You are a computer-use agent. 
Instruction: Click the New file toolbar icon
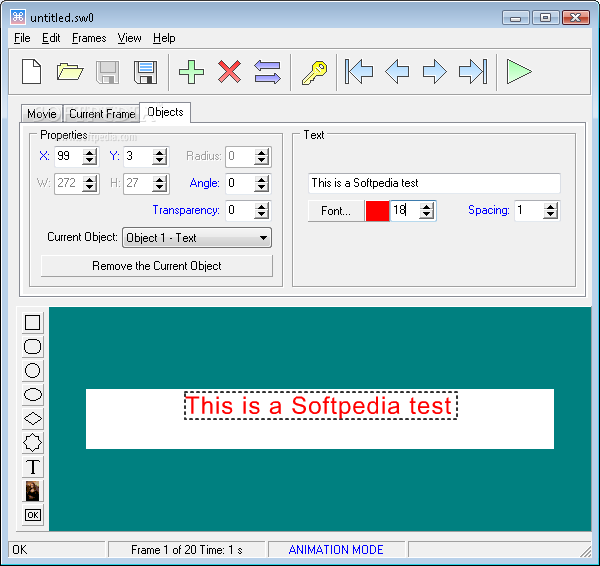tap(31, 72)
